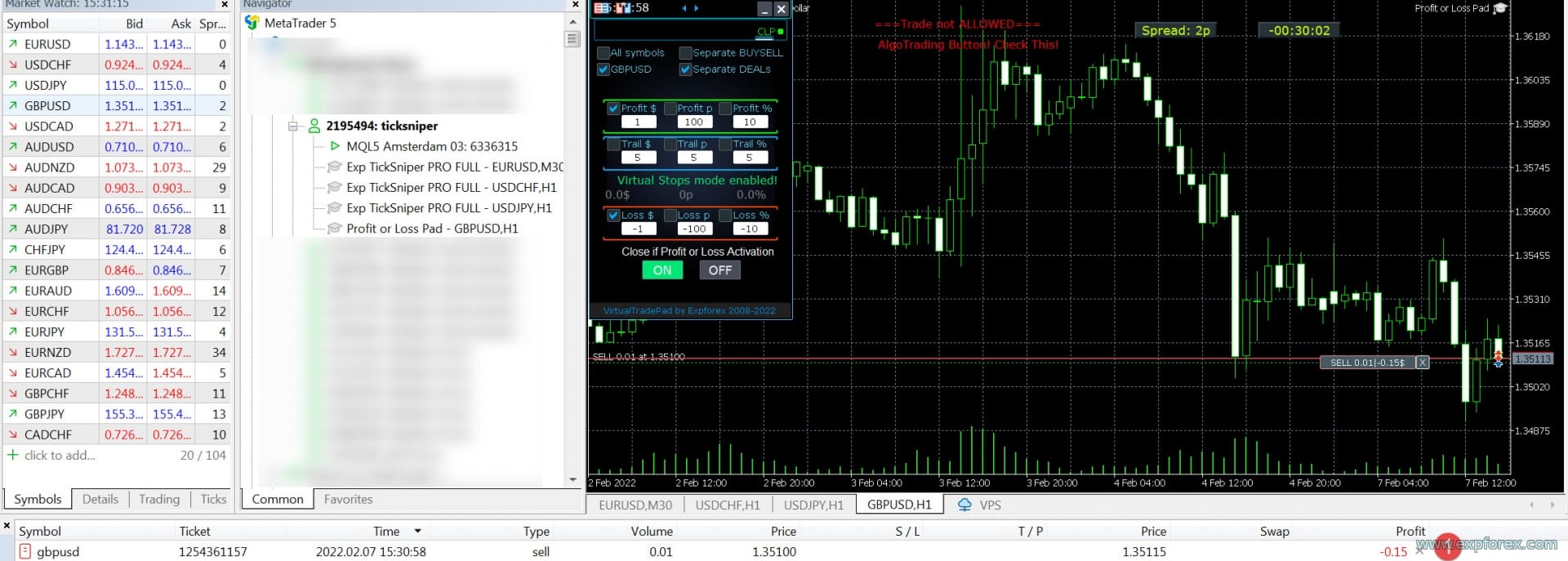The image size is (1568, 561).
Task: Switch to the USDCHF,H1 chart tab
Action: pos(728,505)
